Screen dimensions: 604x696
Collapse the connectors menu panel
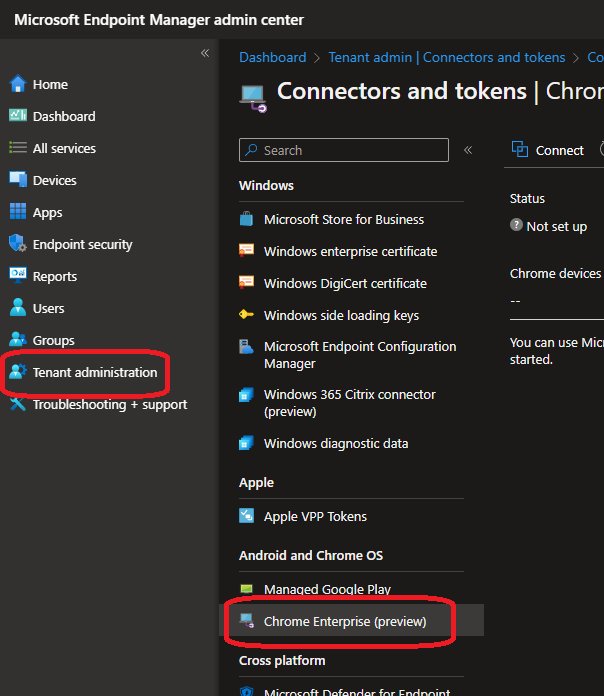click(467, 150)
